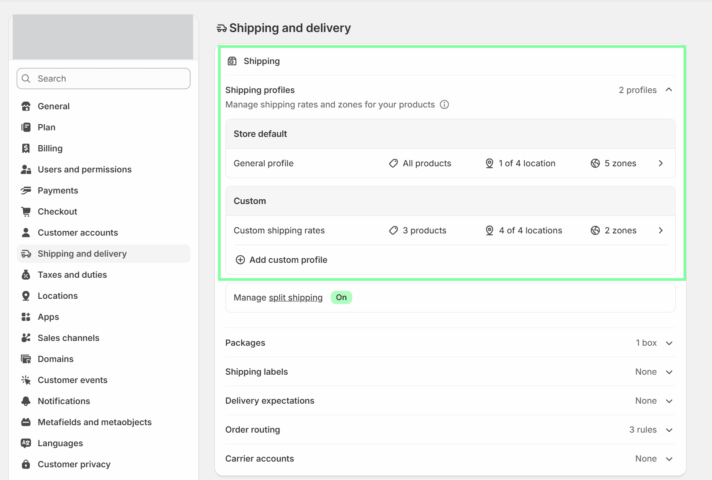Click the Domains icon in sidebar
This screenshot has height=480, width=712.
point(26,359)
